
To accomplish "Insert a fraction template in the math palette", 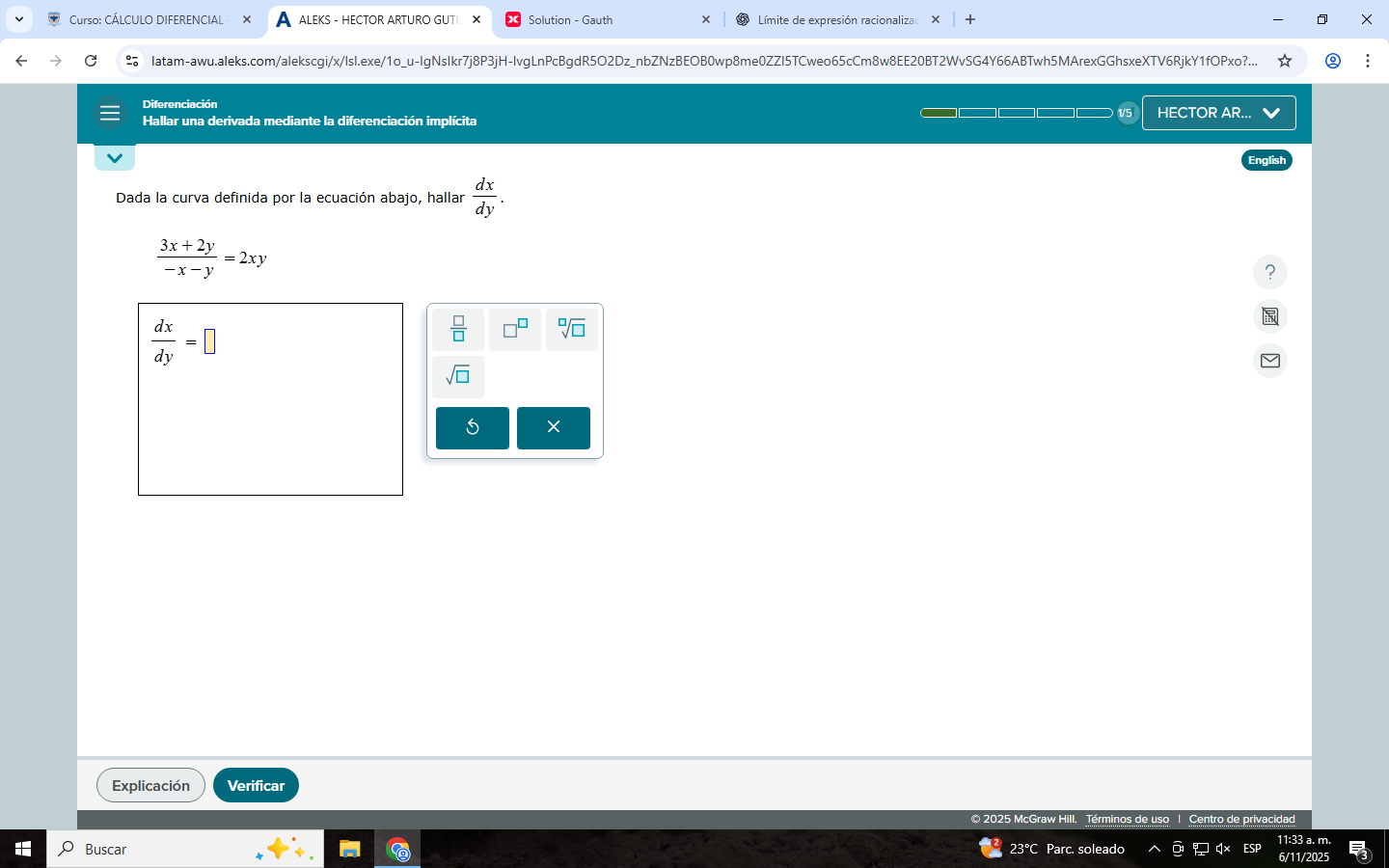I will [x=458, y=330].
